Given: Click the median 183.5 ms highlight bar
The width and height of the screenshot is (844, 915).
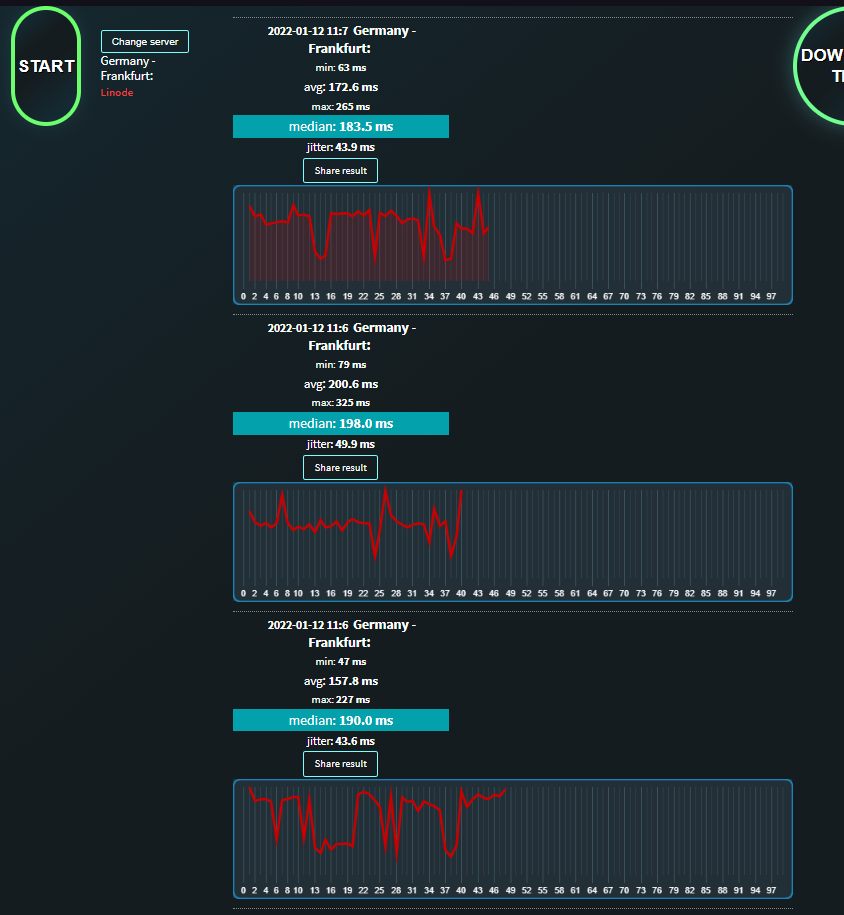Looking at the screenshot, I should [341, 127].
